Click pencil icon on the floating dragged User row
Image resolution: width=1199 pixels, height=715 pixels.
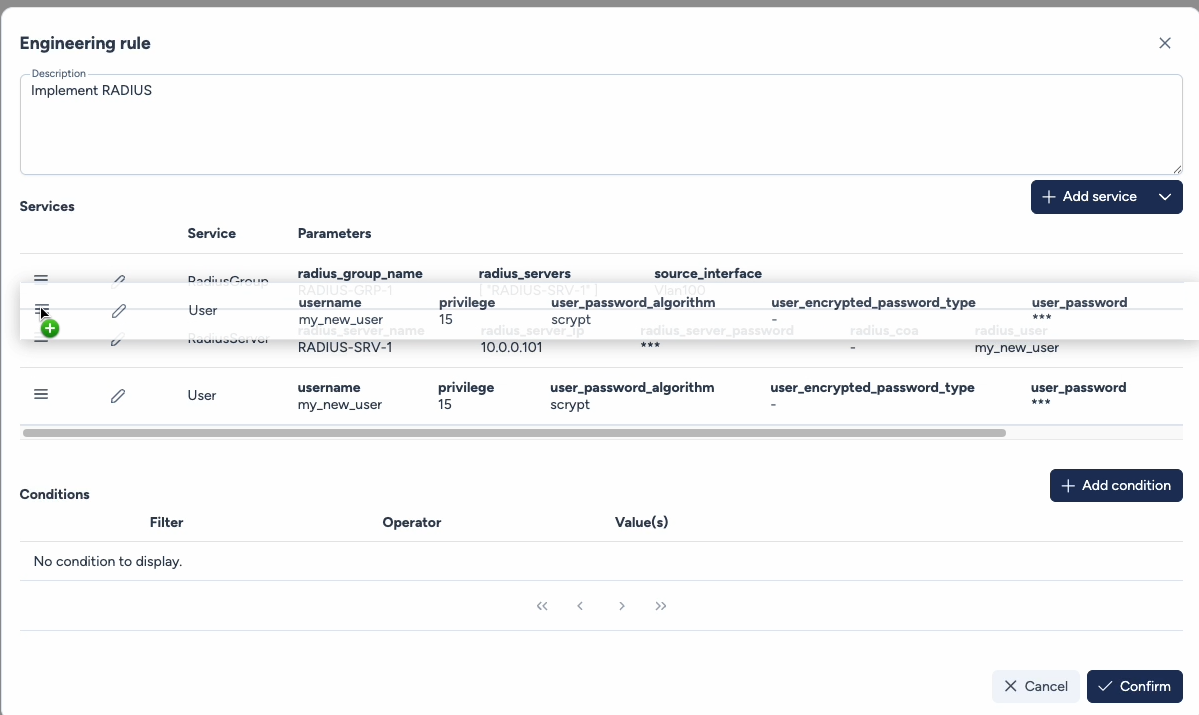tap(118, 311)
